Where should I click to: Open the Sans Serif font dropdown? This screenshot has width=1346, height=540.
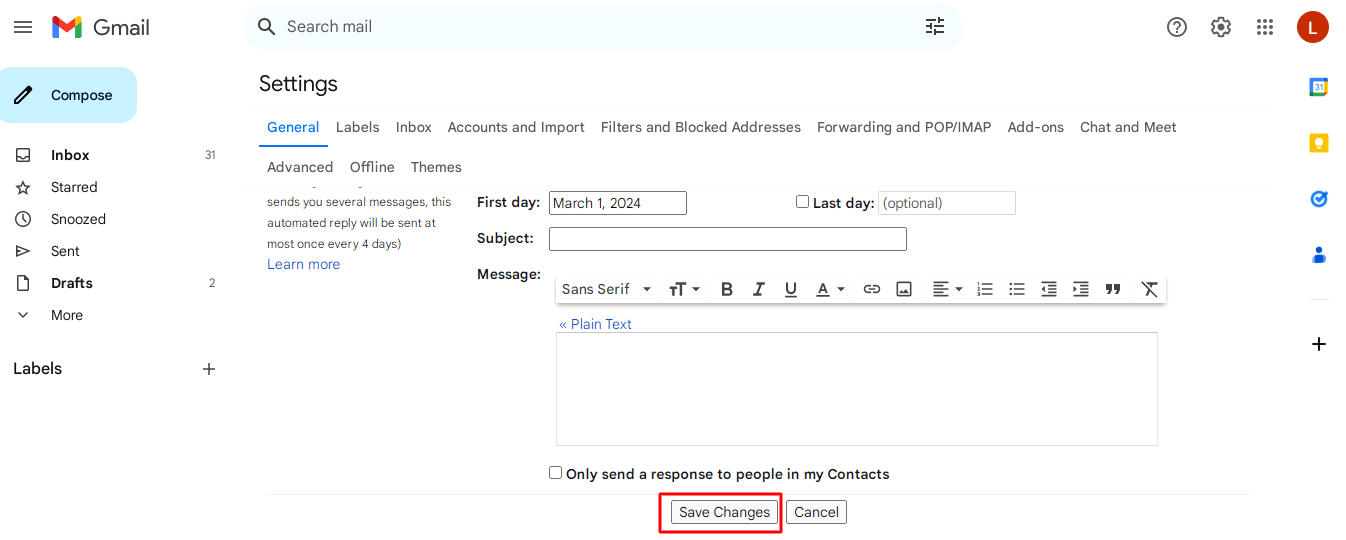[x=606, y=289]
